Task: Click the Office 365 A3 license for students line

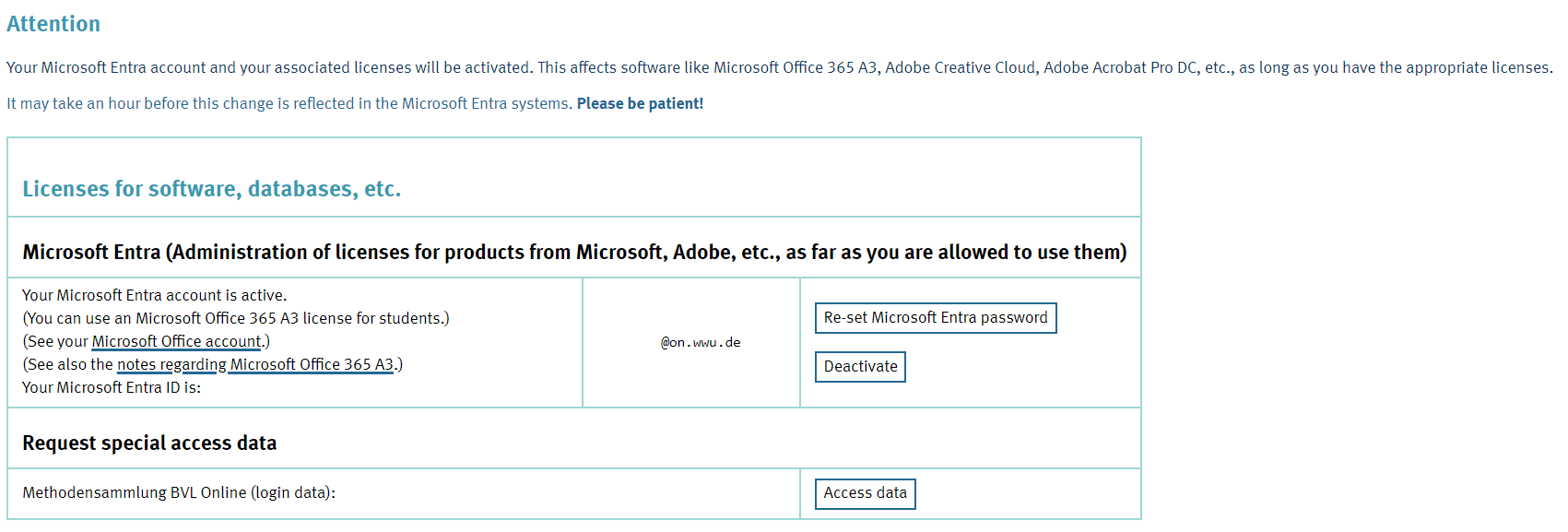Action: pos(235,319)
